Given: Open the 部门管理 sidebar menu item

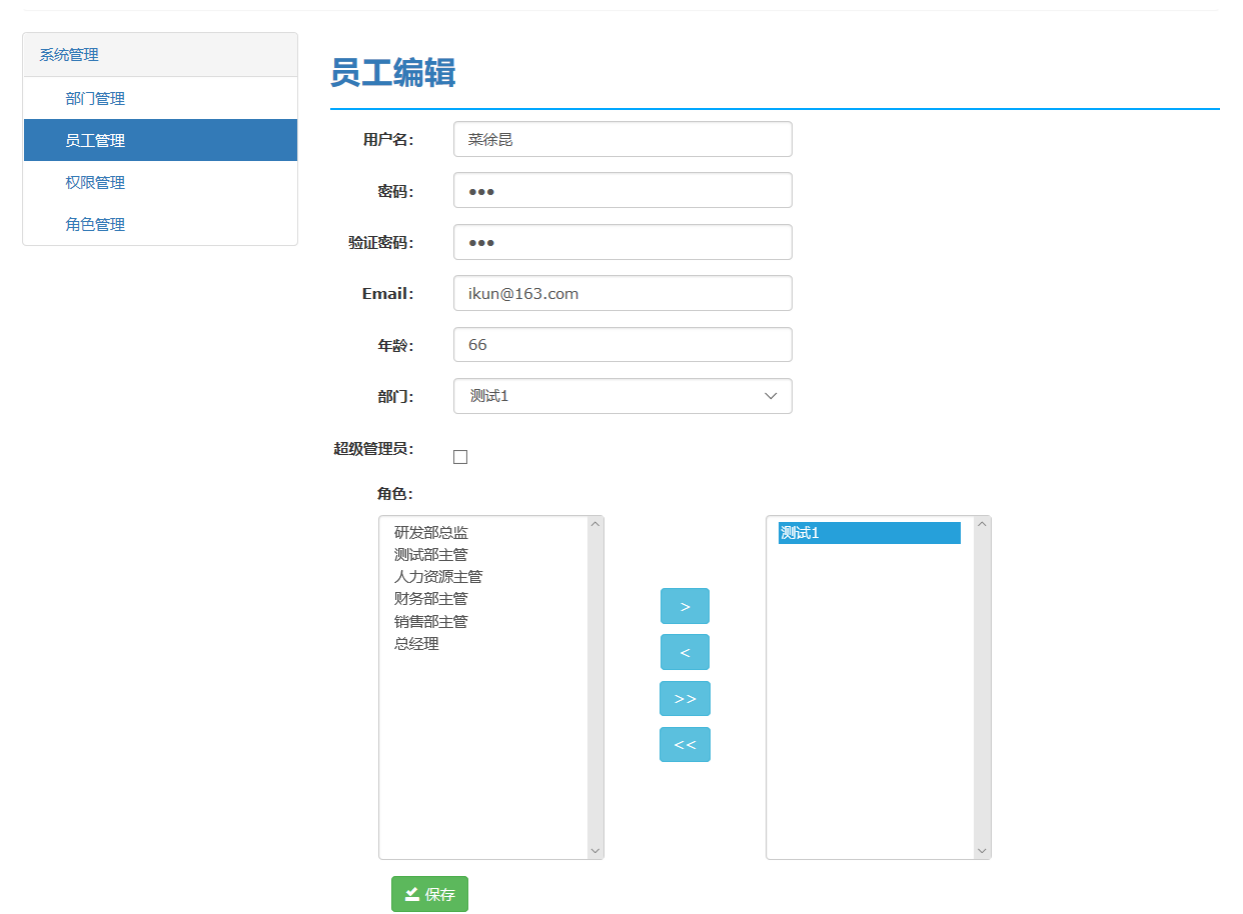Looking at the screenshot, I should [x=95, y=98].
